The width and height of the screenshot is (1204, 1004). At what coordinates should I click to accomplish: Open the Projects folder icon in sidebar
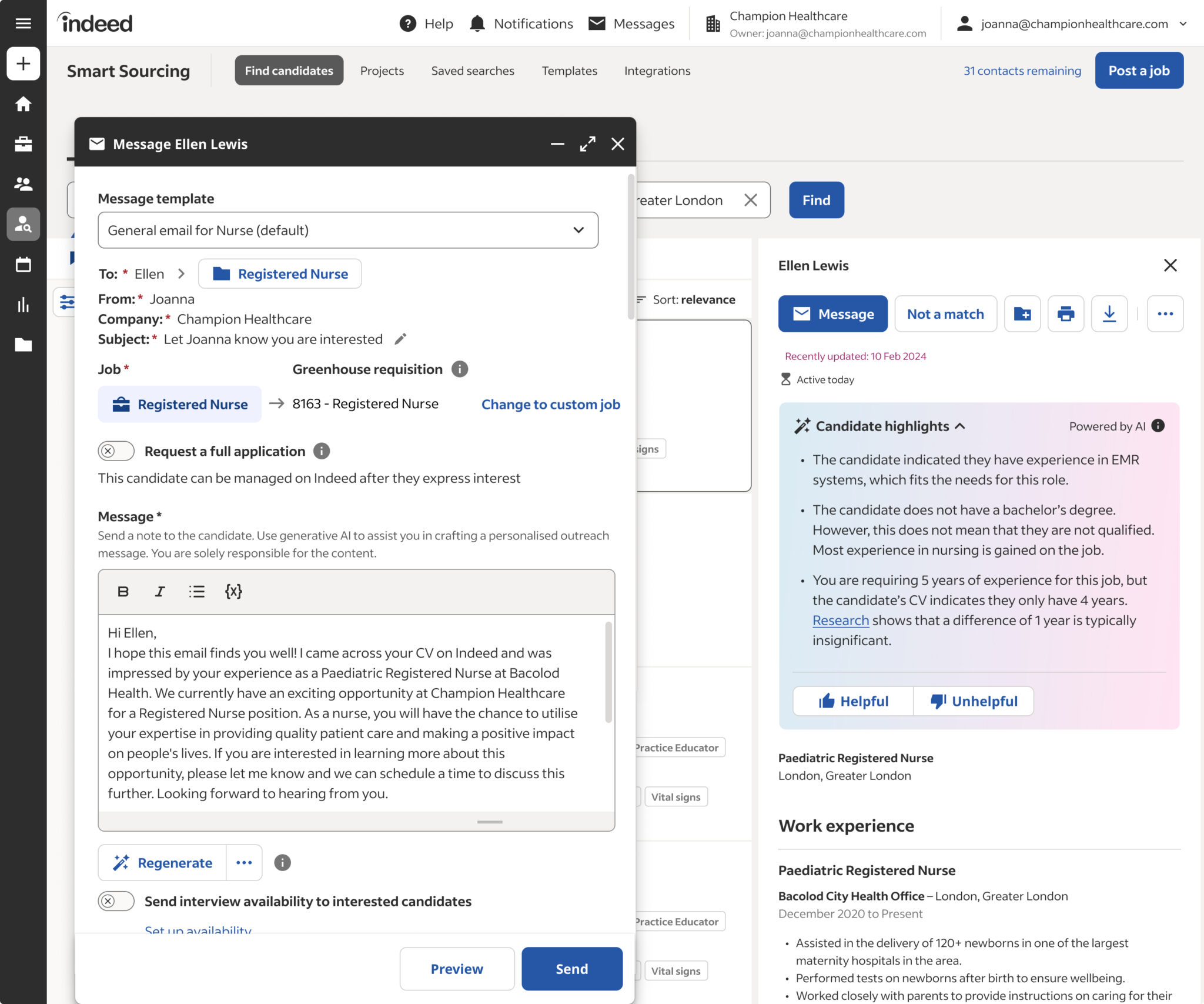[24, 345]
